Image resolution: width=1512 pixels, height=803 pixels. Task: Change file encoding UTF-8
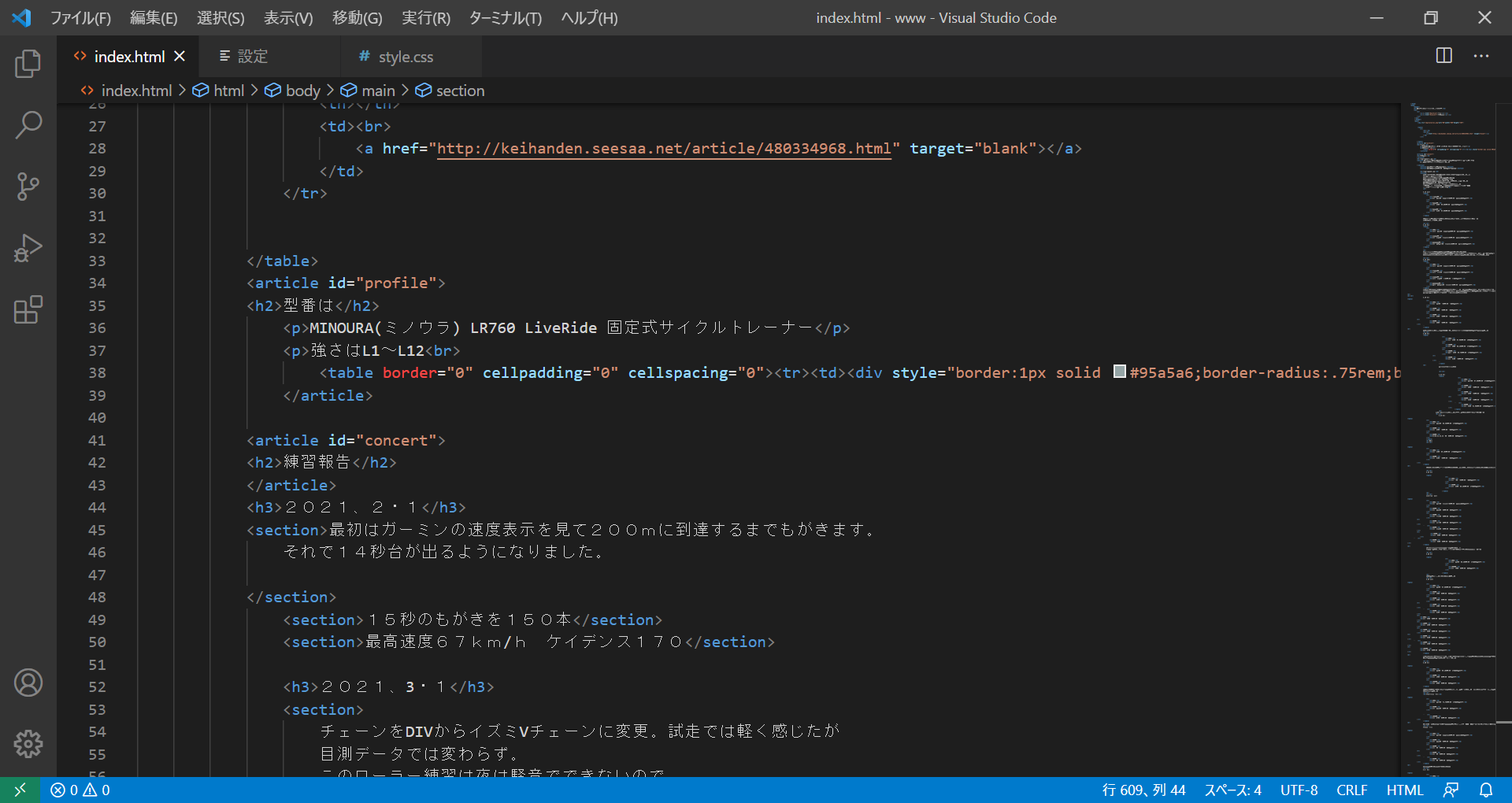click(x=1299, y=790)
